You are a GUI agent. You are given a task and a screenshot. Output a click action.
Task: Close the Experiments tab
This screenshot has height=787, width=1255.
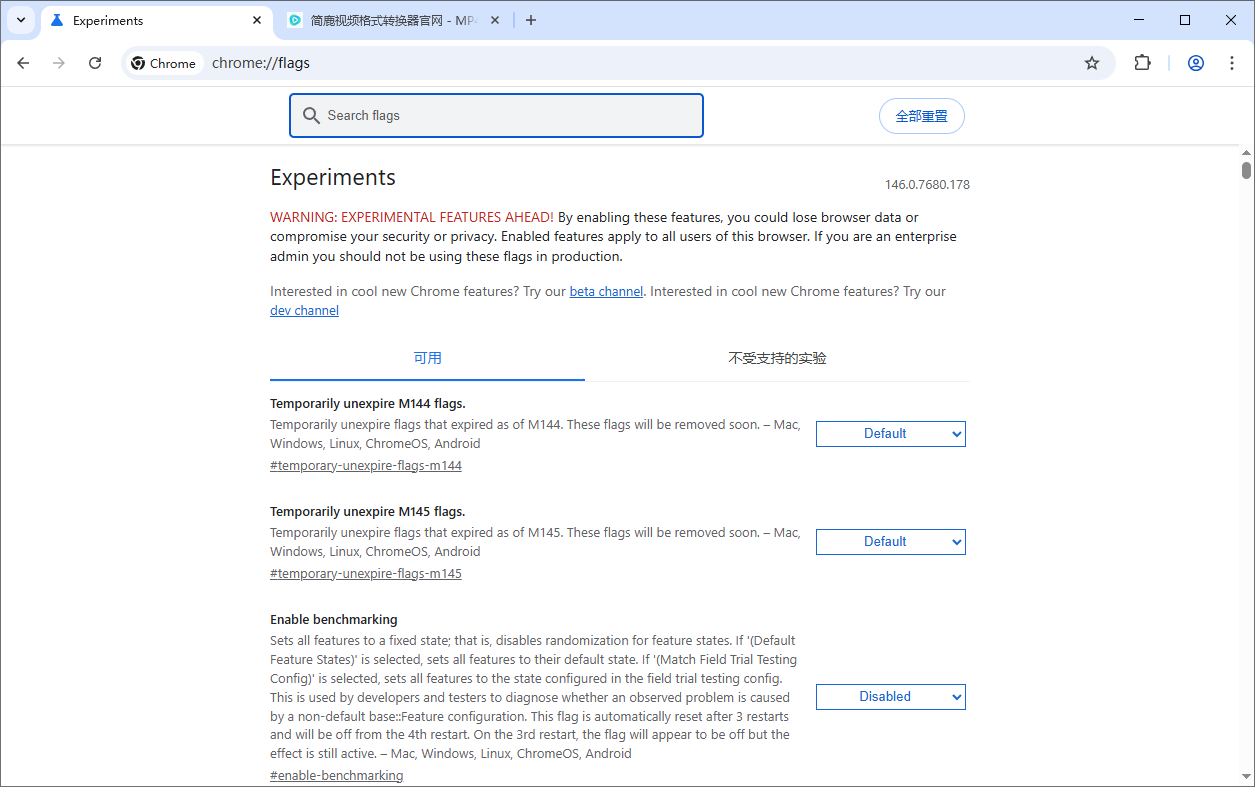[257, 20]
